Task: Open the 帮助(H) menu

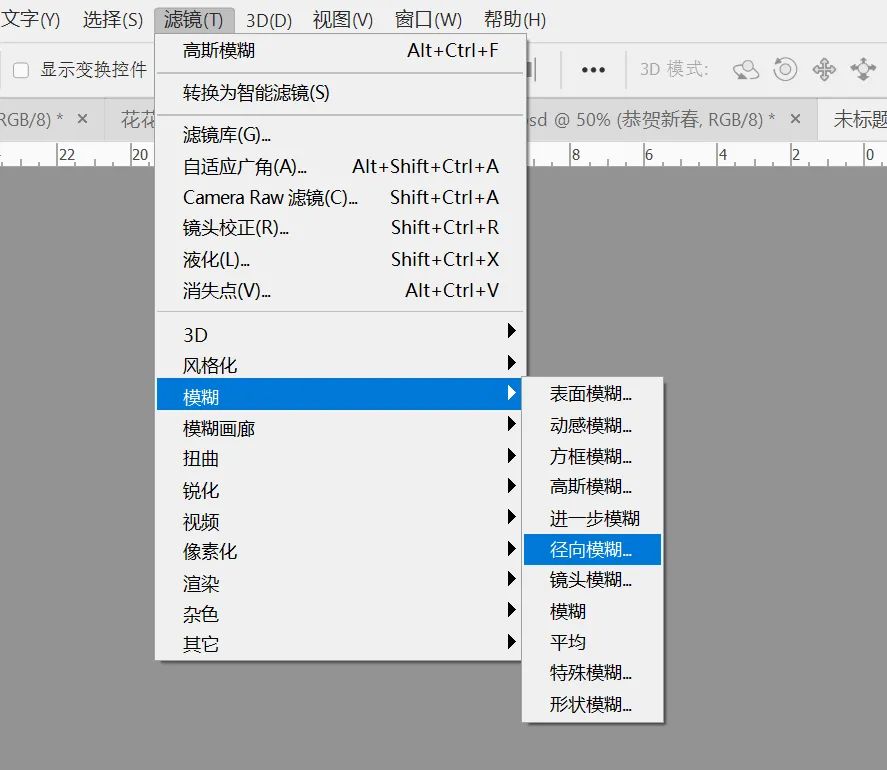Action: (515, 20)
